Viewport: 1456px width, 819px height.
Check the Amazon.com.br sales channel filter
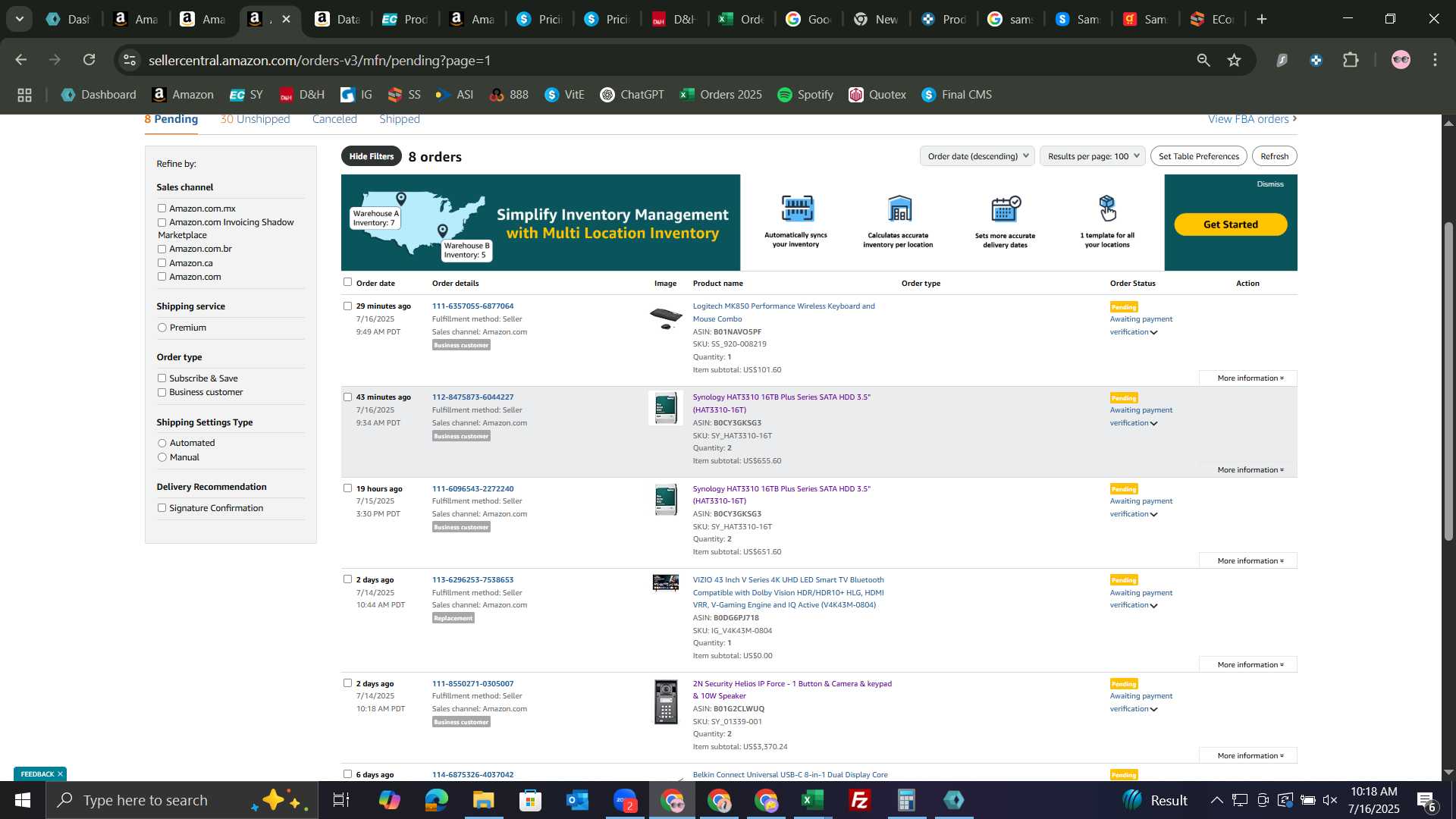tap(162, 249)
